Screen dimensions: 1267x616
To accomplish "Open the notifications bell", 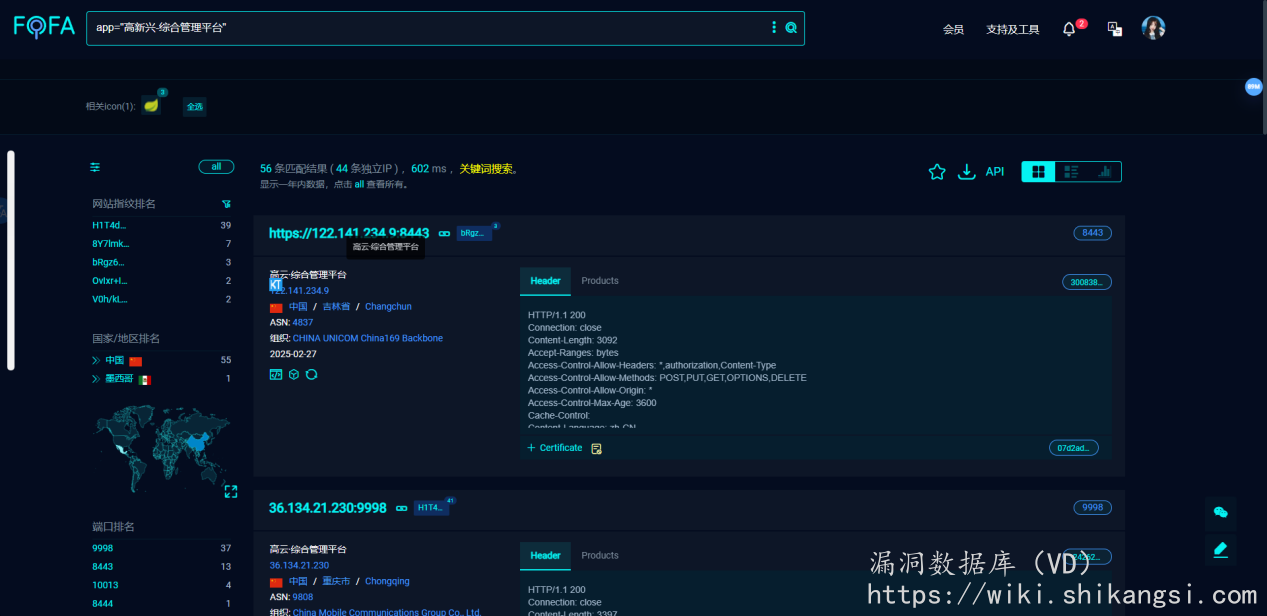I will [x=1069, y=29].
